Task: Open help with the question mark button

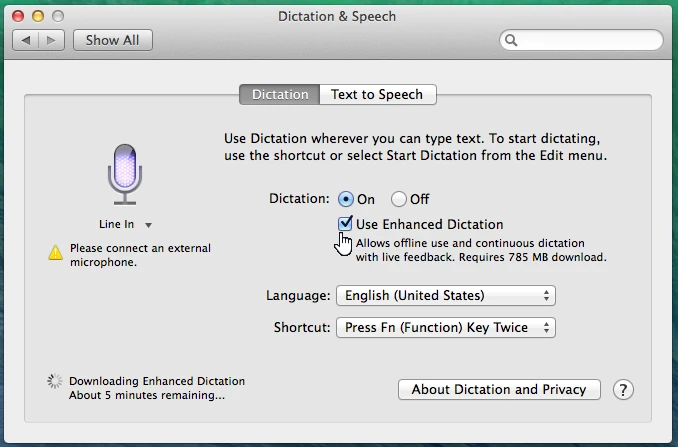Action: click(x=623, y=390)
